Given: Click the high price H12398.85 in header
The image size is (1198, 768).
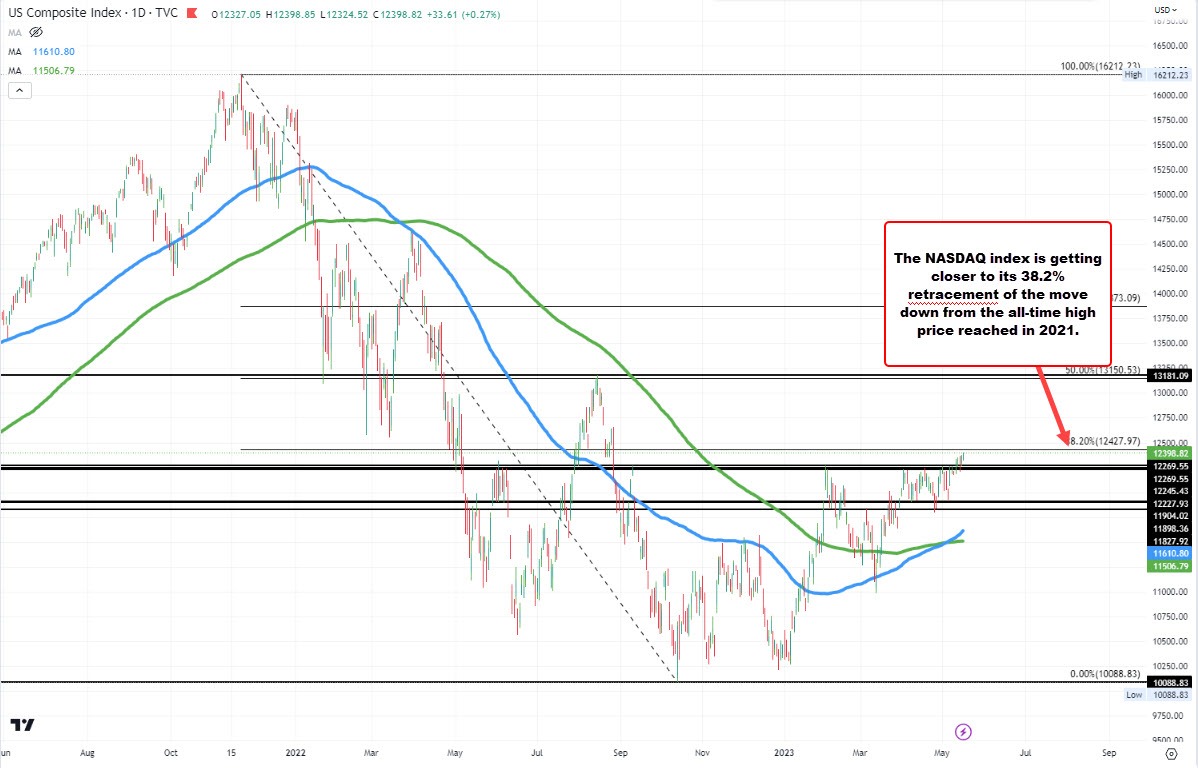Looking at the screenshot, I should [x=290, y=14].
